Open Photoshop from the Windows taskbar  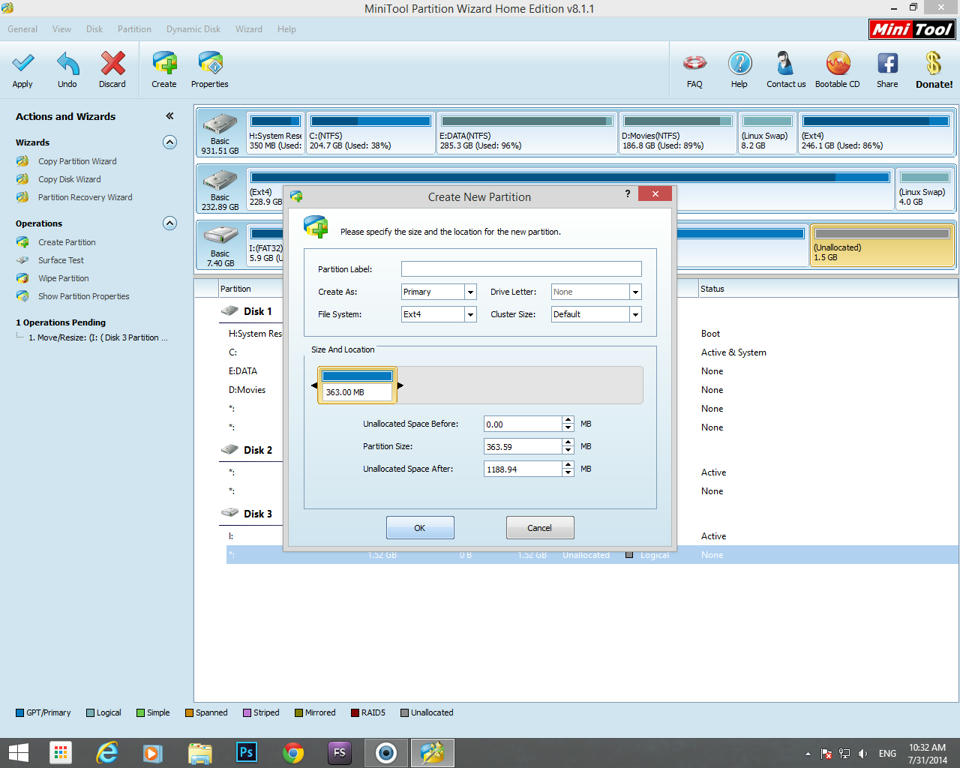tap(246, 752)
